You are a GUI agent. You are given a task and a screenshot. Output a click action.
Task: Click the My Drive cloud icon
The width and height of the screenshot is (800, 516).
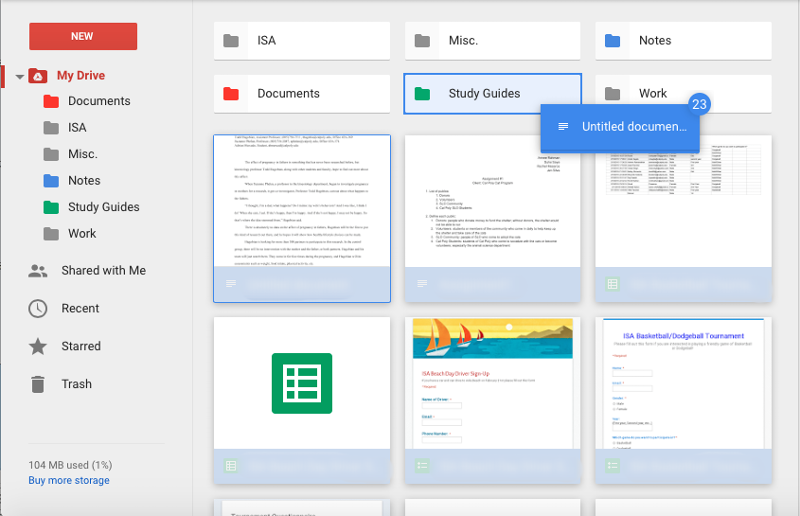(38, 76)
